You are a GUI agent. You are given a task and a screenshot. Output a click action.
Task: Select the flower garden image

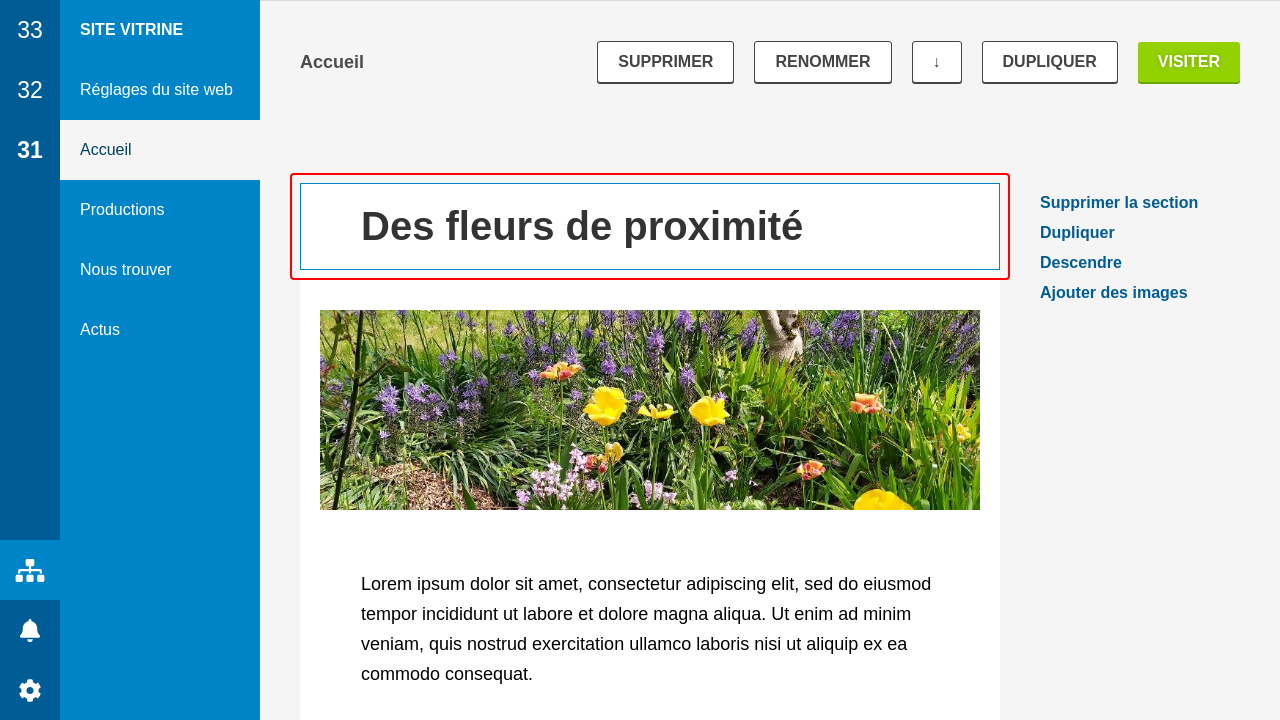click(x=650, y=410)
